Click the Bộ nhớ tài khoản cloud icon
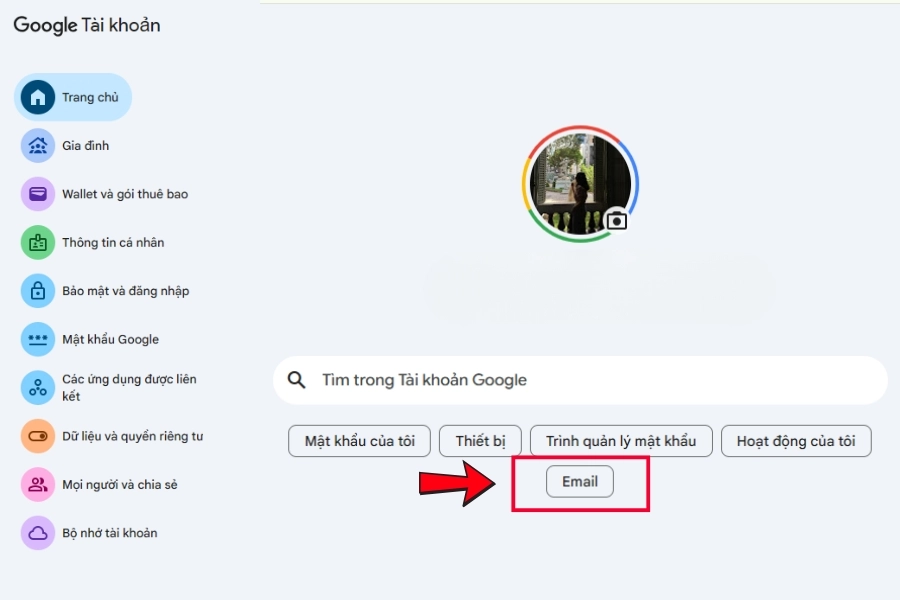Viewport: 900px width, 600px height. click(38, 533)
